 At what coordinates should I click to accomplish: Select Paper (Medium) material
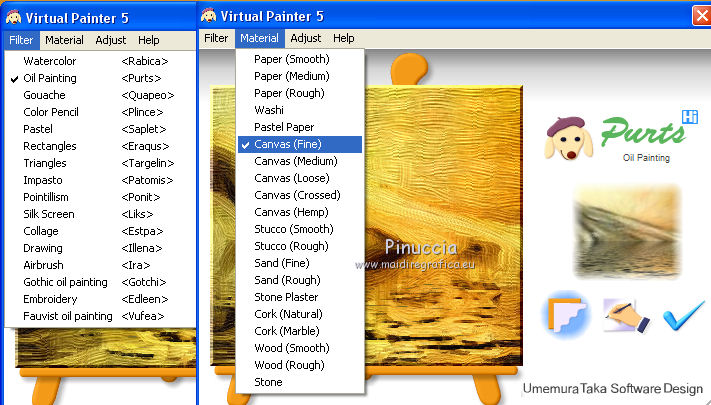pyautogui.click(x=300, y=76)
